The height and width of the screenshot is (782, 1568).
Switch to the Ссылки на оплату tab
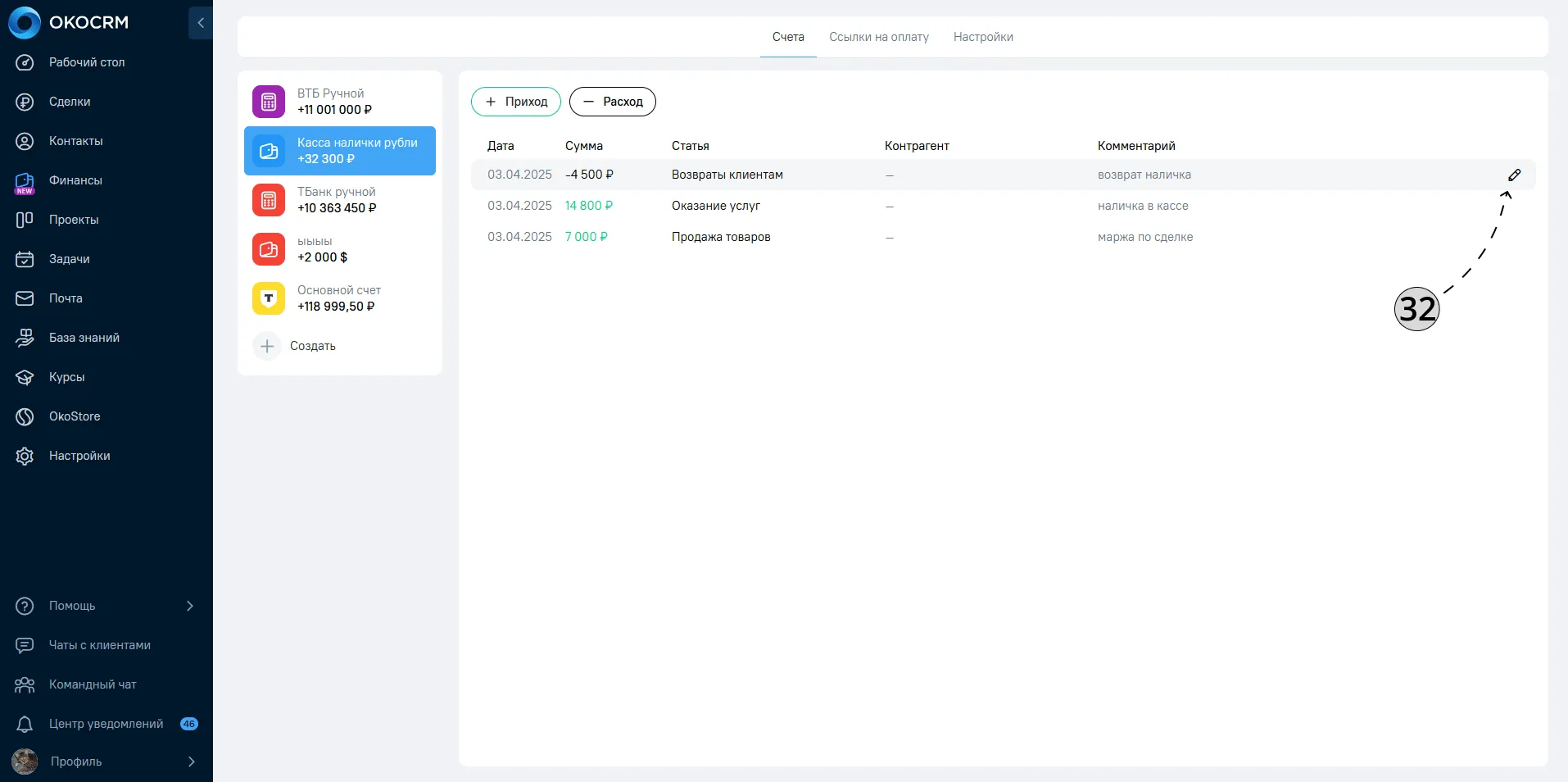[x=879, y=37]
